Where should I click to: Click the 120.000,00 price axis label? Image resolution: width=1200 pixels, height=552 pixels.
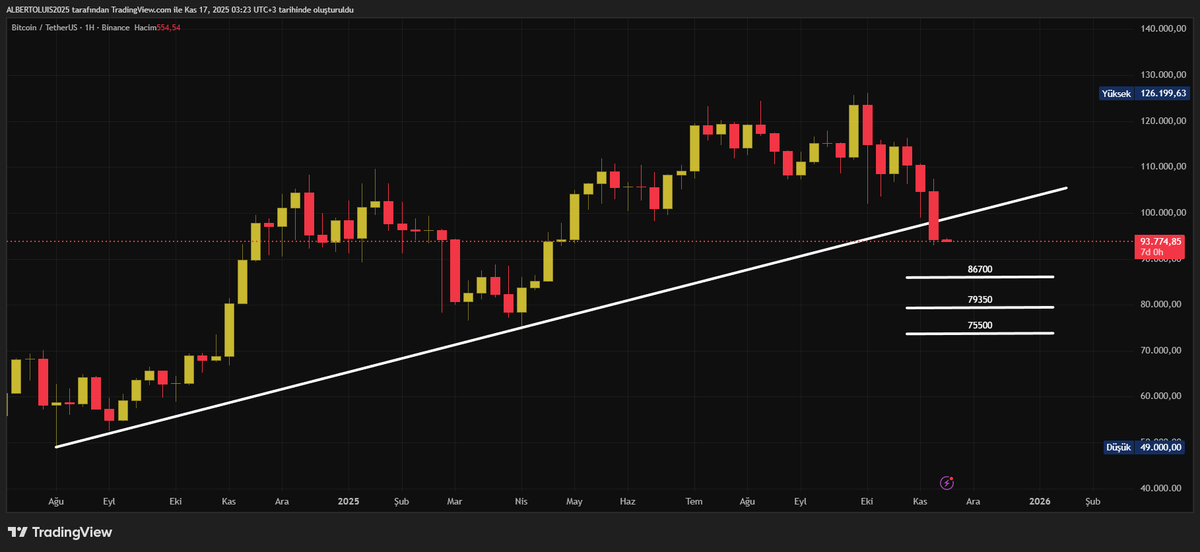pos(1162,121)
